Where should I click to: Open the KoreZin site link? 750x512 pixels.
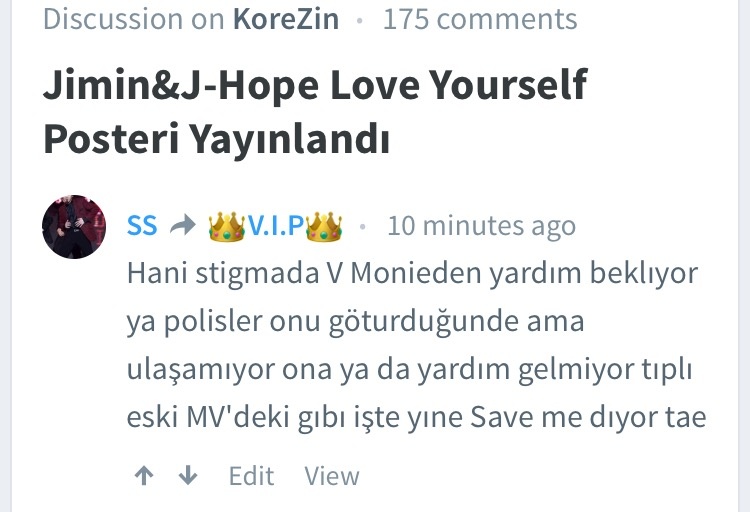coord(286,19)
